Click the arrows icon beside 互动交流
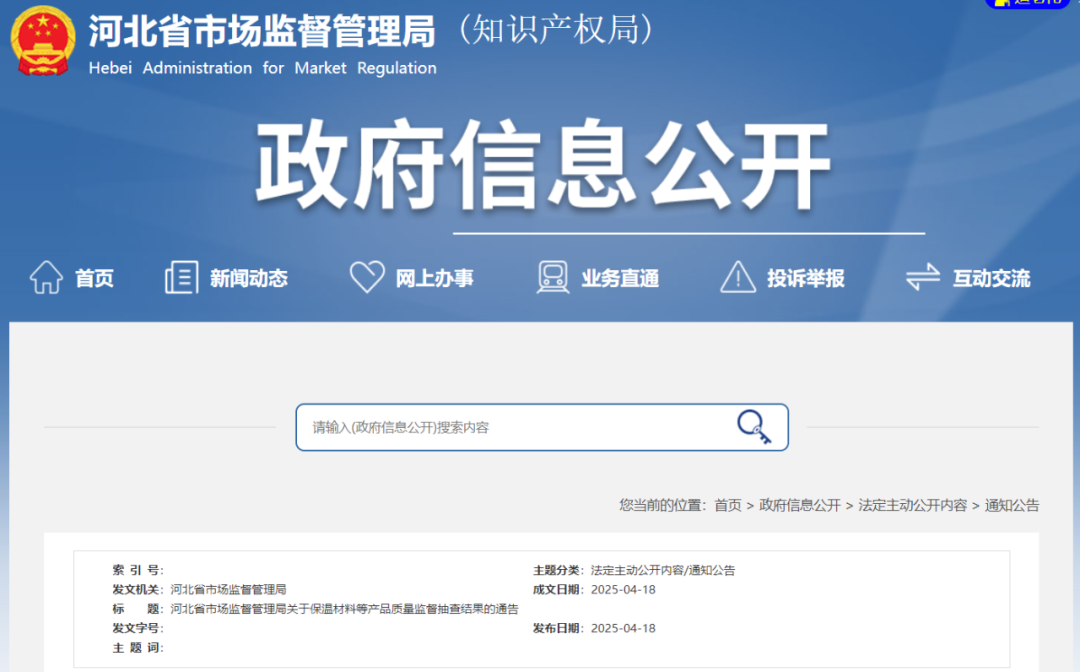The width and height of the screenshot is (1080, 672). click(x=922, y=277)
